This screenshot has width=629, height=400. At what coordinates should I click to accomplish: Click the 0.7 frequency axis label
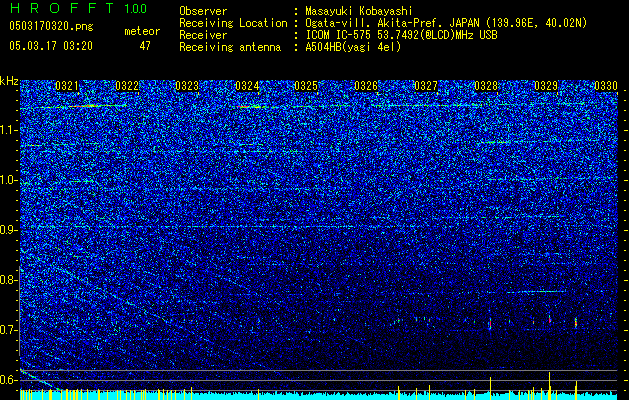(8, 330)
